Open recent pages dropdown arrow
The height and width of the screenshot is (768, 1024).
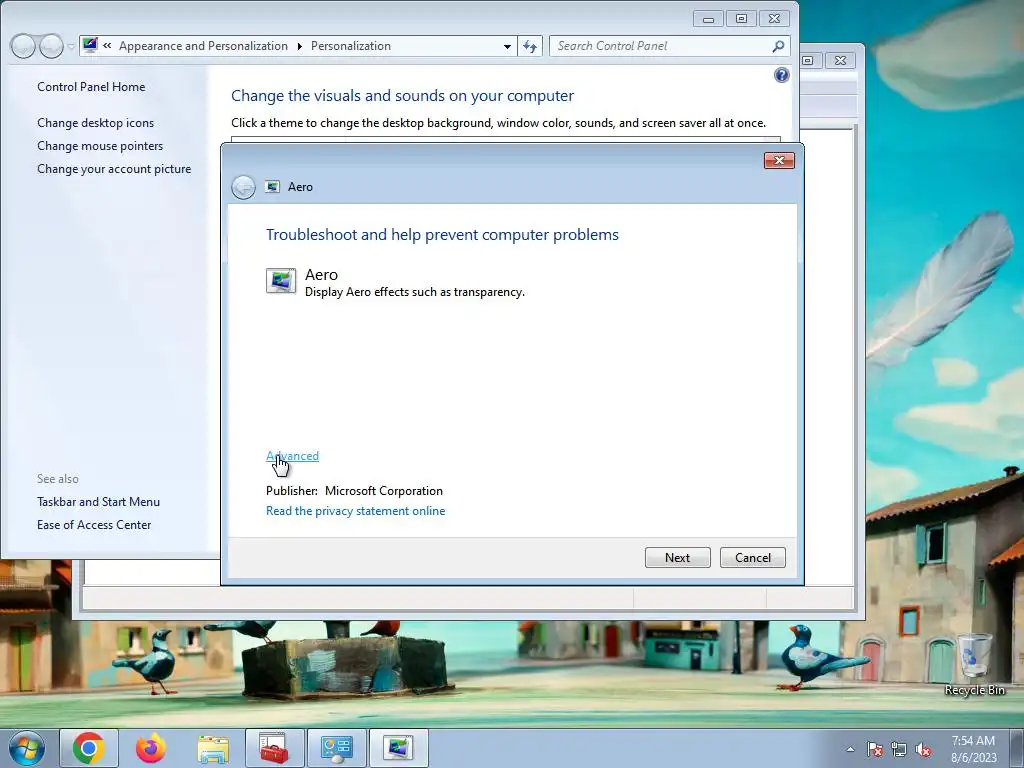click(71, 47)
